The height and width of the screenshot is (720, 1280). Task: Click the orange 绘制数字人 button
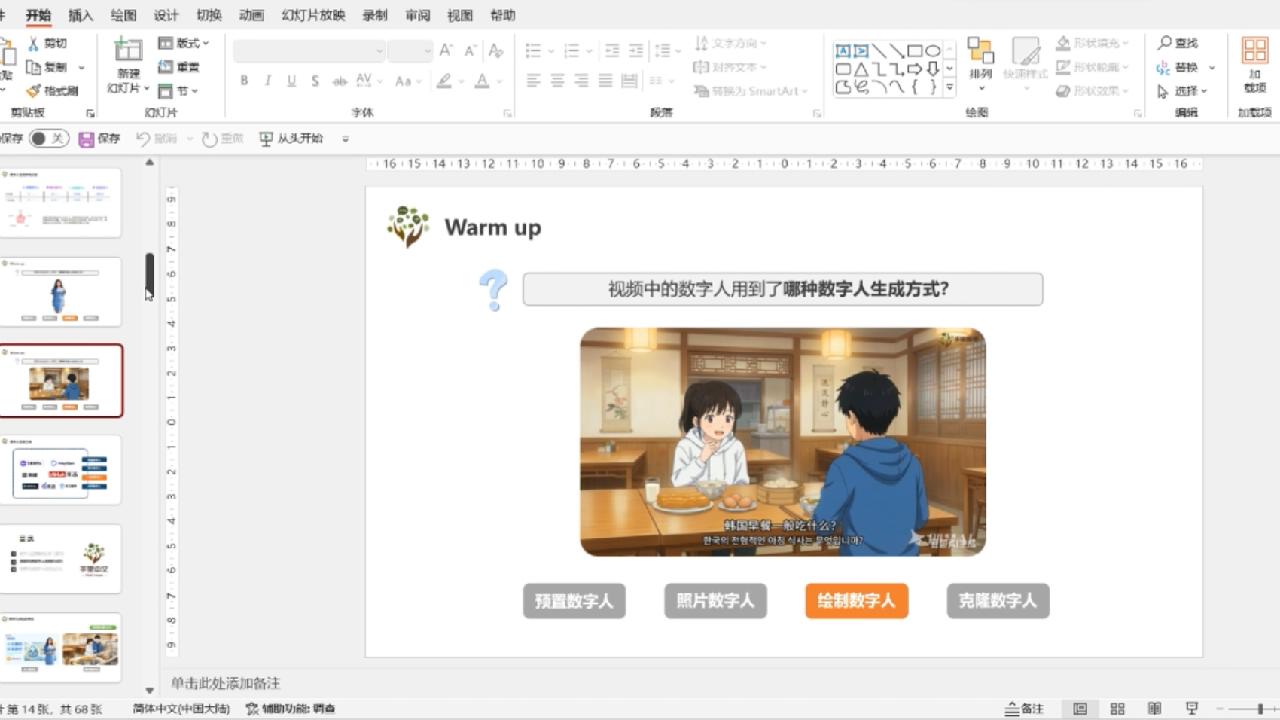point(857,601)
